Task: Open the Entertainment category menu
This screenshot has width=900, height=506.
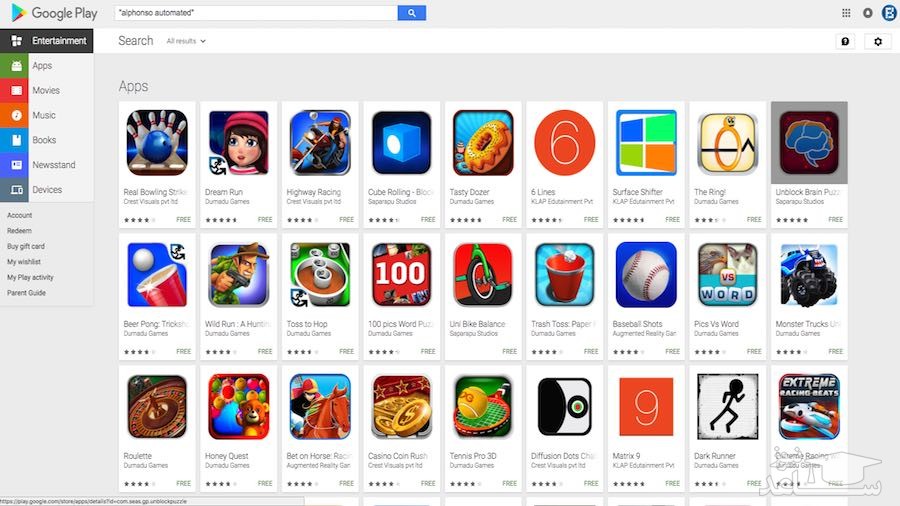Action: pos(46,41)
